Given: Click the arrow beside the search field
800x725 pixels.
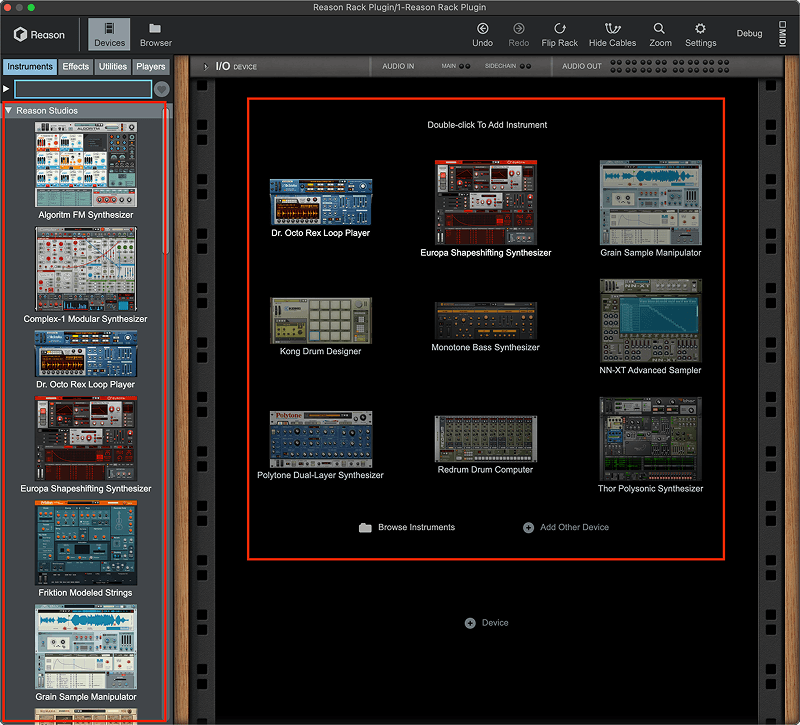Looking at the screenshot, I should tap(6, 89).
